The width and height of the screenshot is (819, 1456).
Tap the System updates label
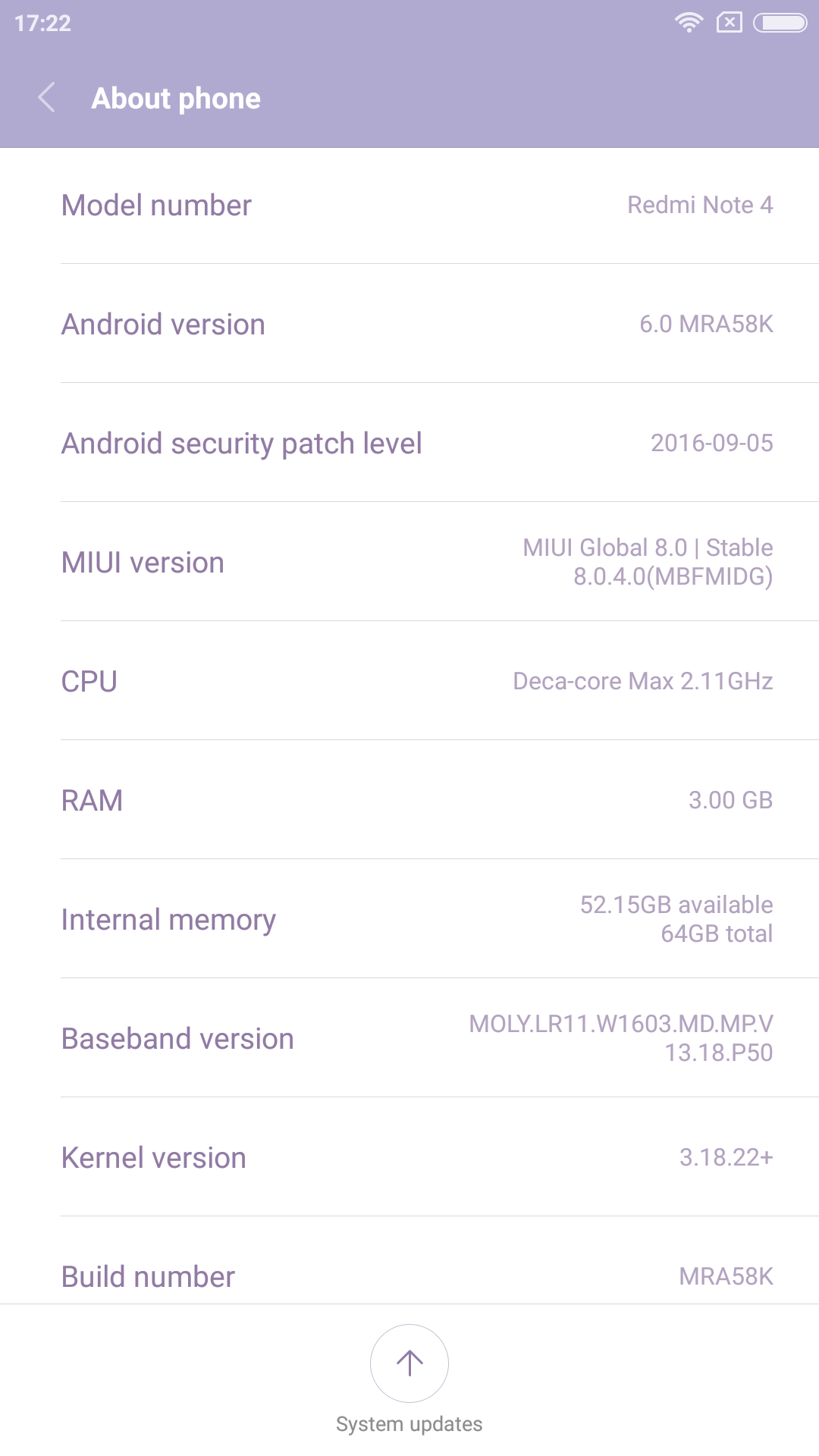pos(409,1424)
